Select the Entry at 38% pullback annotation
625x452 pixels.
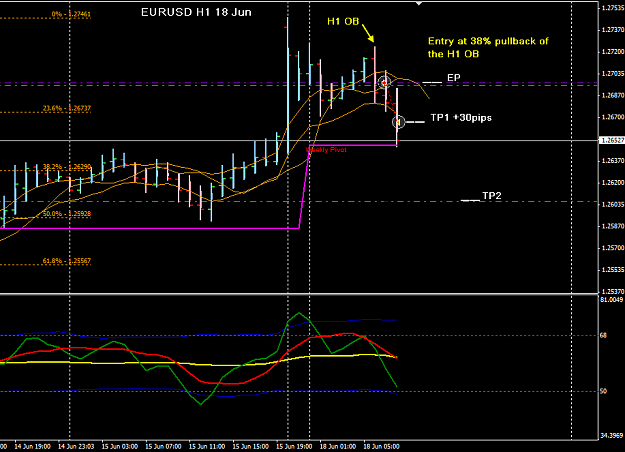click(x=488, y=47)
